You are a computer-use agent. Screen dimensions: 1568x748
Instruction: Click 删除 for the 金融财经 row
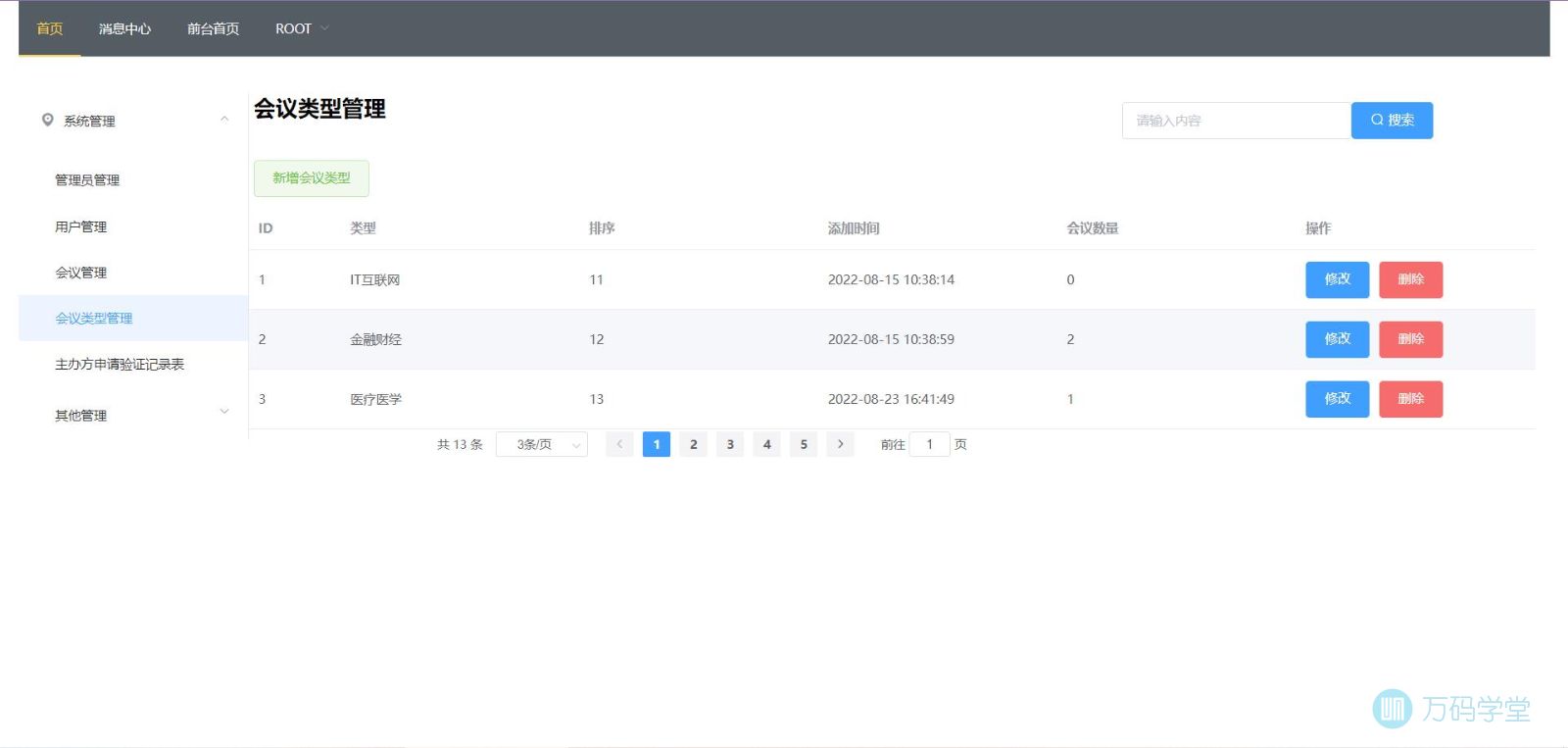point(1410,339)
